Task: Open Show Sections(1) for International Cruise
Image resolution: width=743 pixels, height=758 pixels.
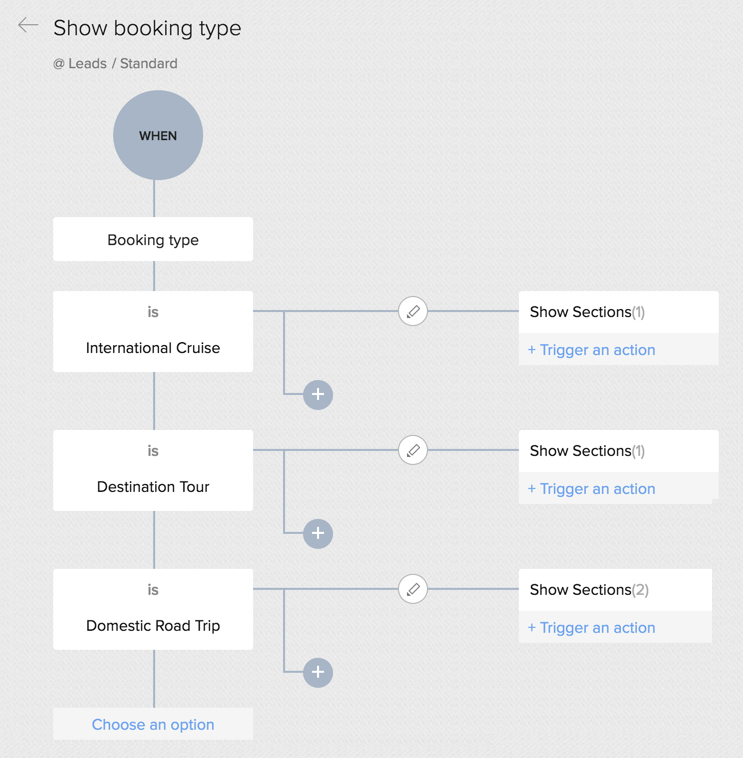Action: [587, 312]
